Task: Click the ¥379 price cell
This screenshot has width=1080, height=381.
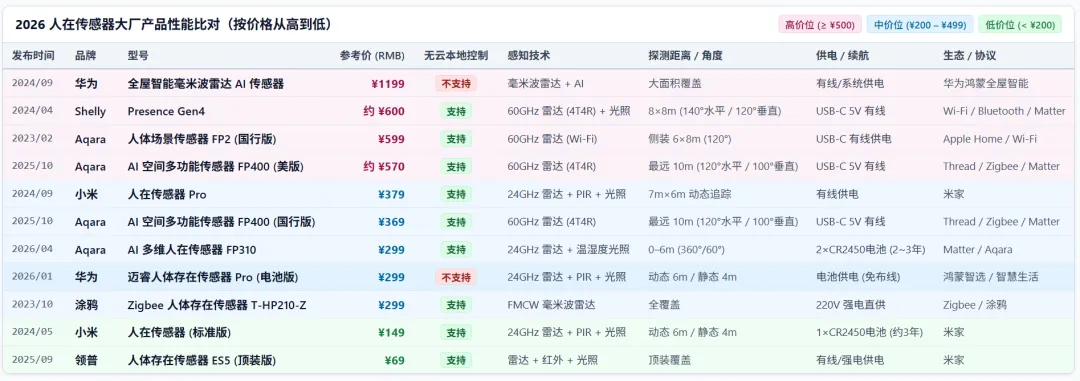Action: click(391, 194)
